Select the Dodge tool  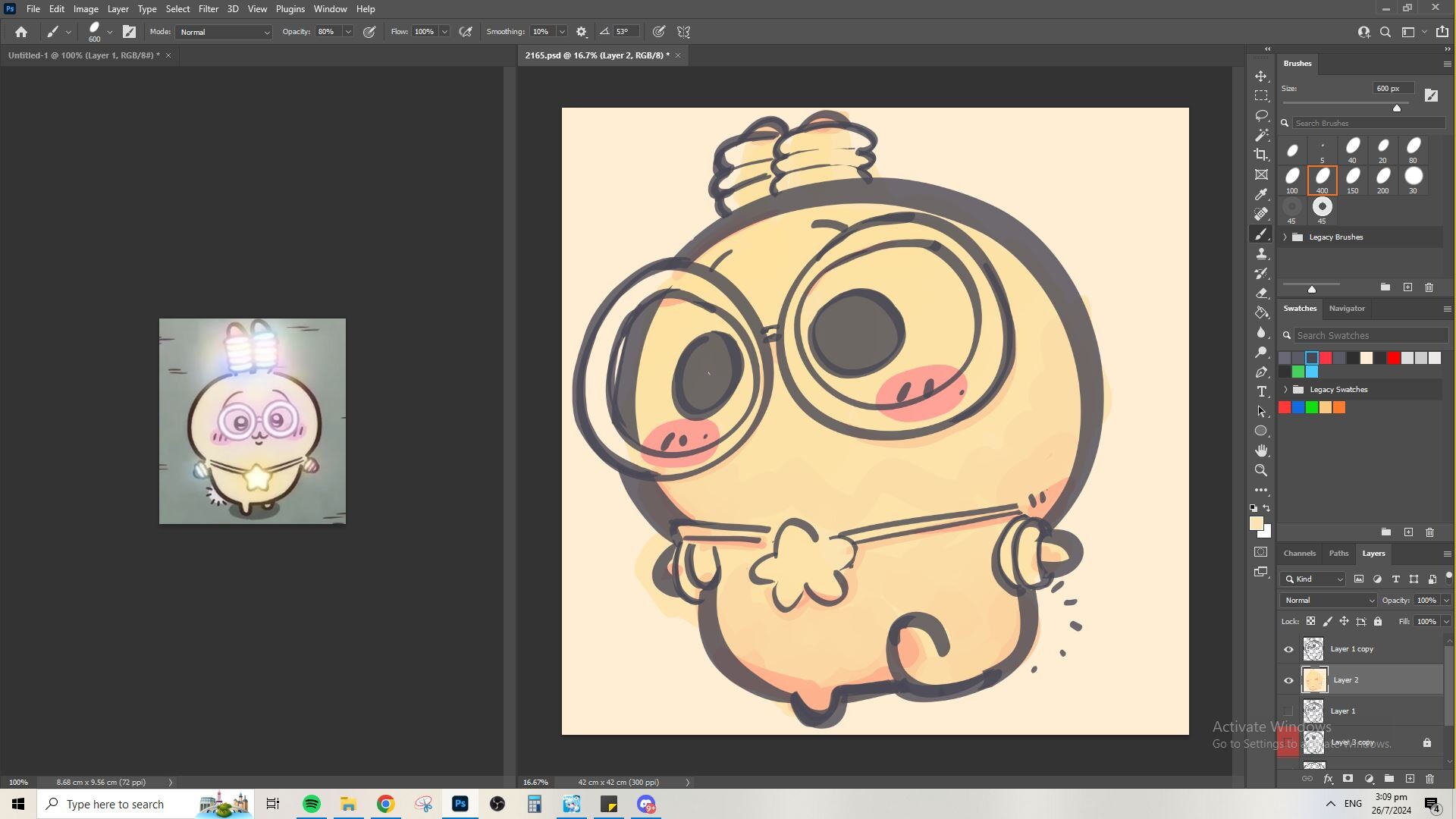coord(1261,353)
